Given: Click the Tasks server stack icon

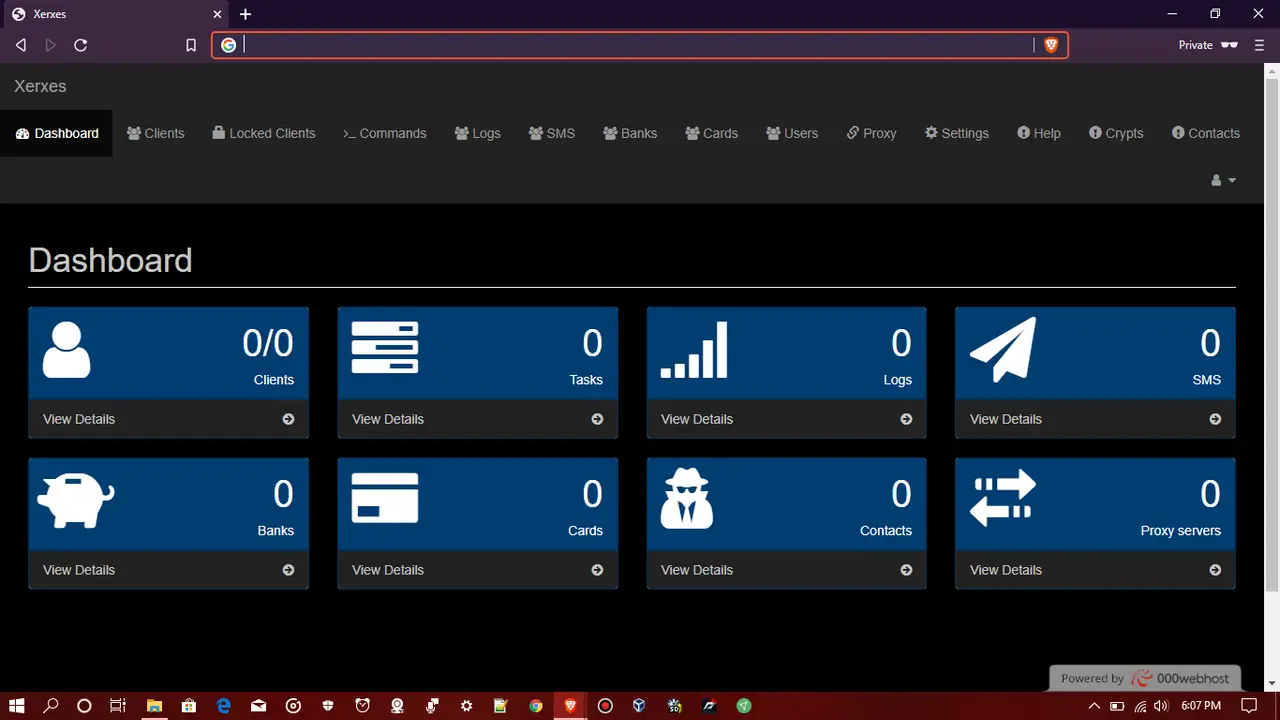Looking at the screenshot, I should pyautogui.click(x=385, y=348).
